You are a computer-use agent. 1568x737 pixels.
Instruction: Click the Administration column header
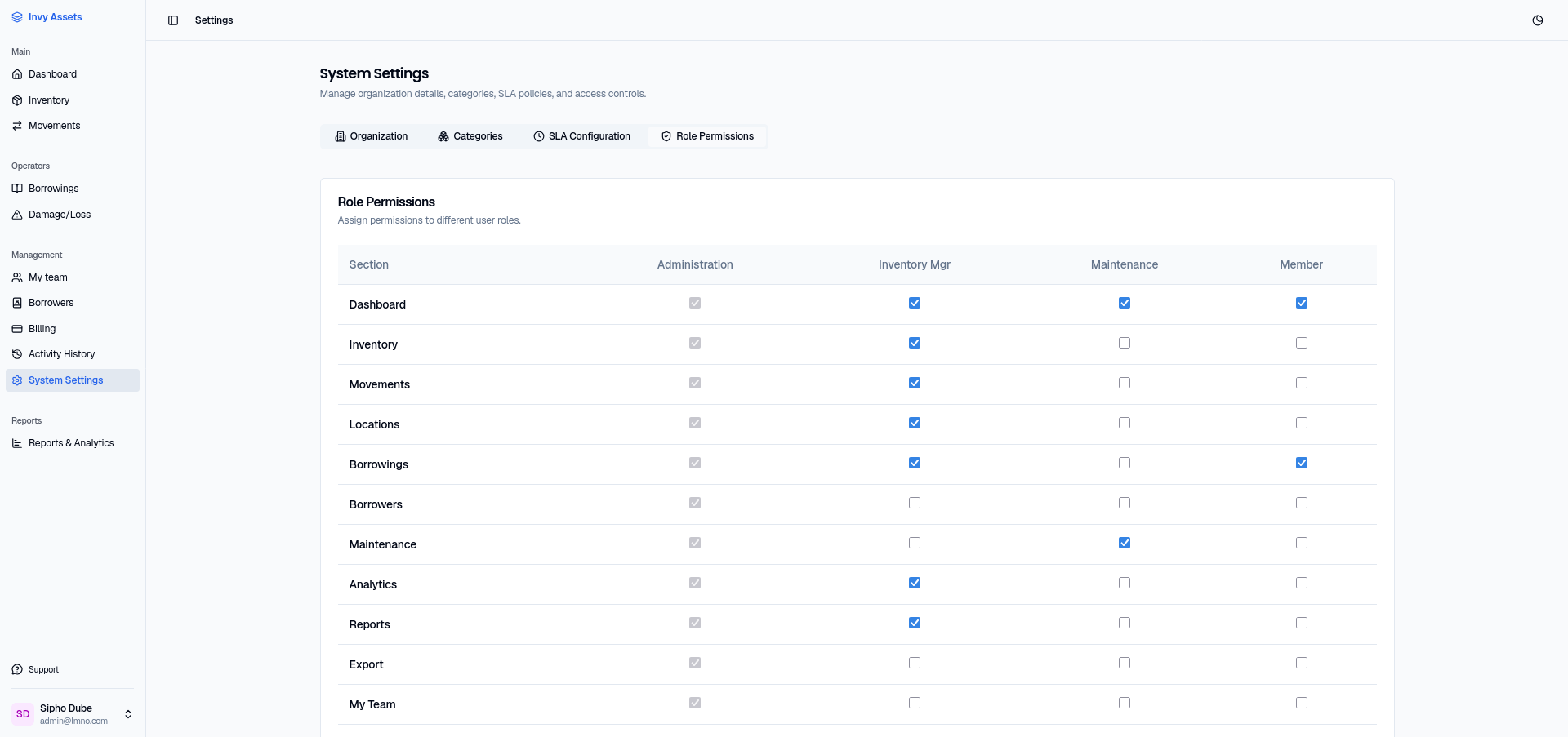click(x=695, y=264)
